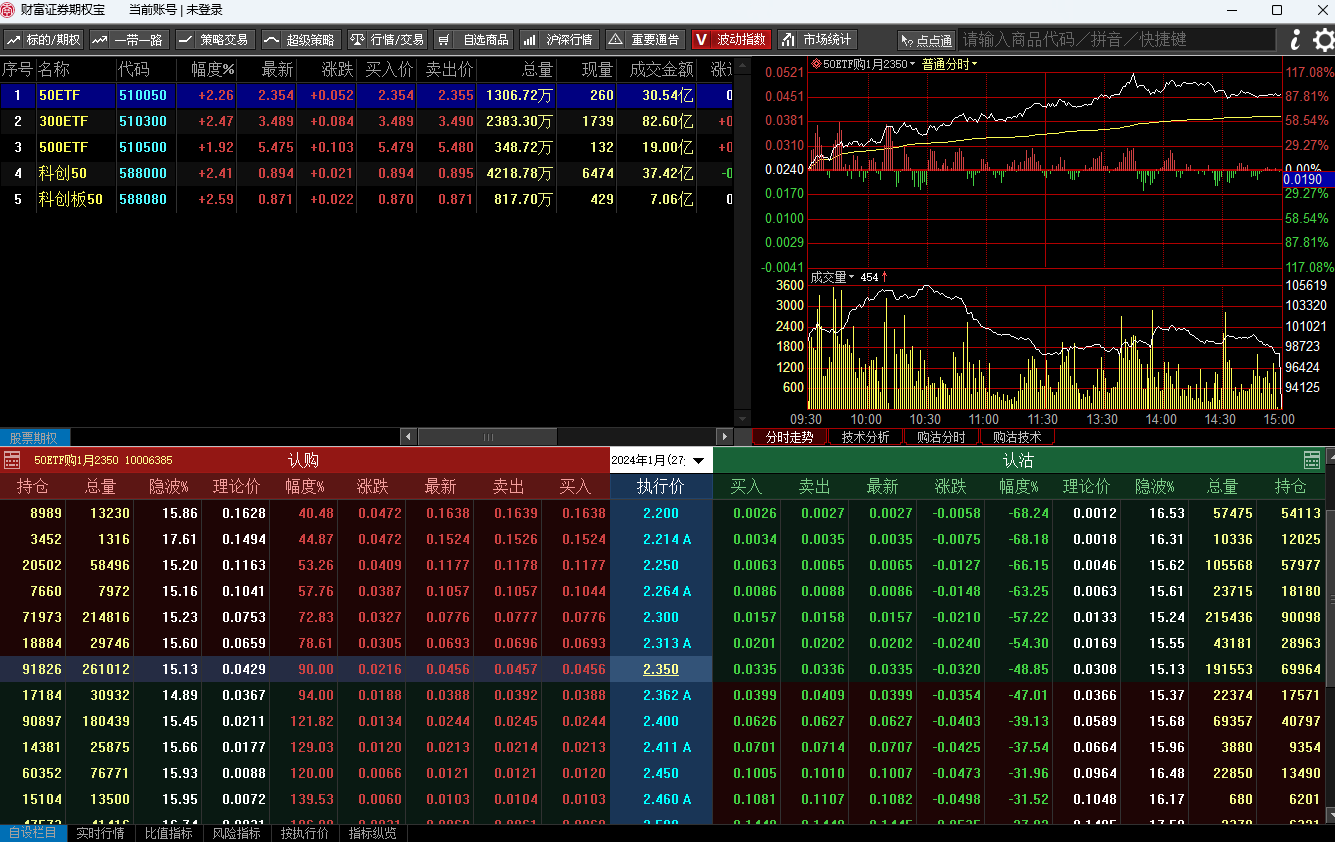
Task: Expand the 2024年1月 expiry month dropdown
Action: 661,460
